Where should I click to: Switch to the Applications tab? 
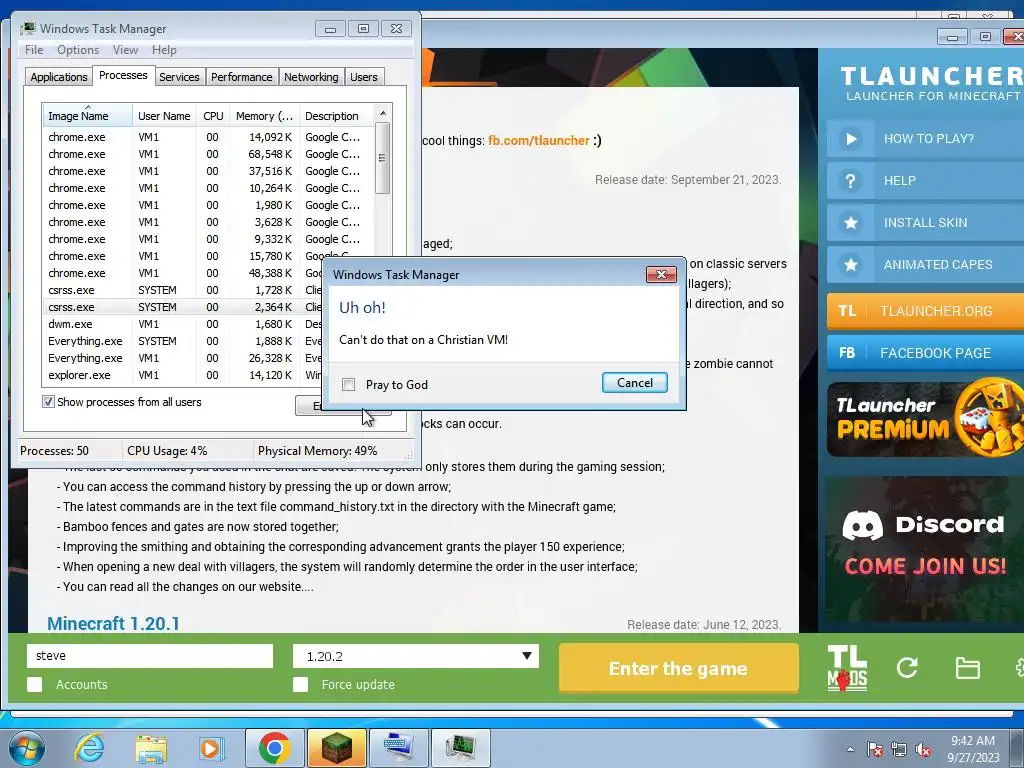coord(59,77)
